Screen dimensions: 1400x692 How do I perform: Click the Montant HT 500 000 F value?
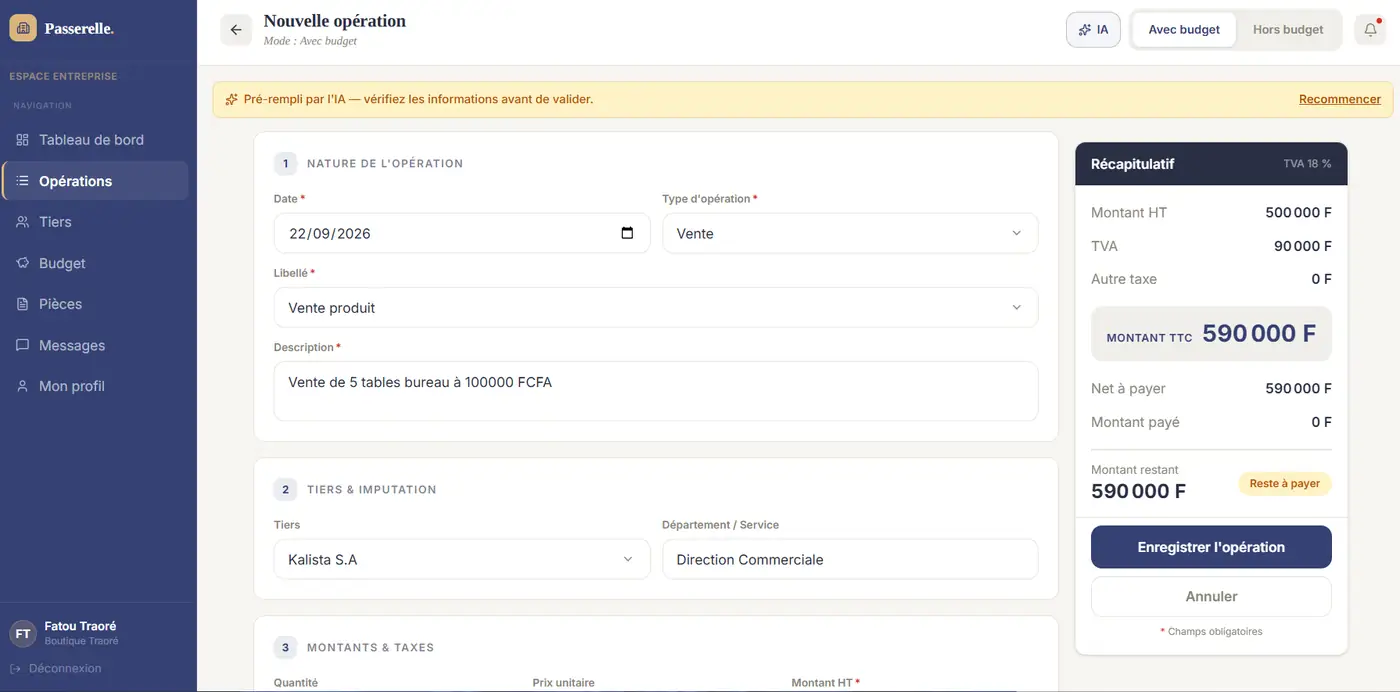[1298, 212]
